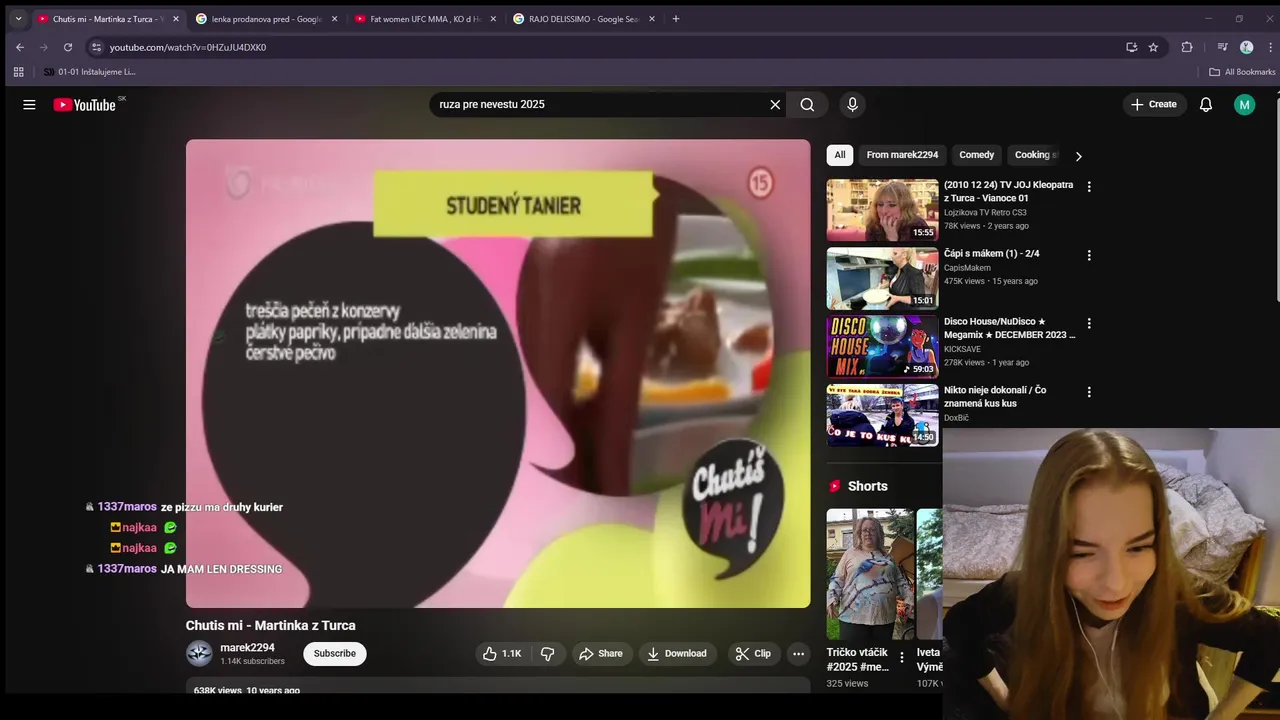Screen dimensions: 1280x720
Task: Open the apps grid in bookmarks bar
Action: (x=18, y=72)
